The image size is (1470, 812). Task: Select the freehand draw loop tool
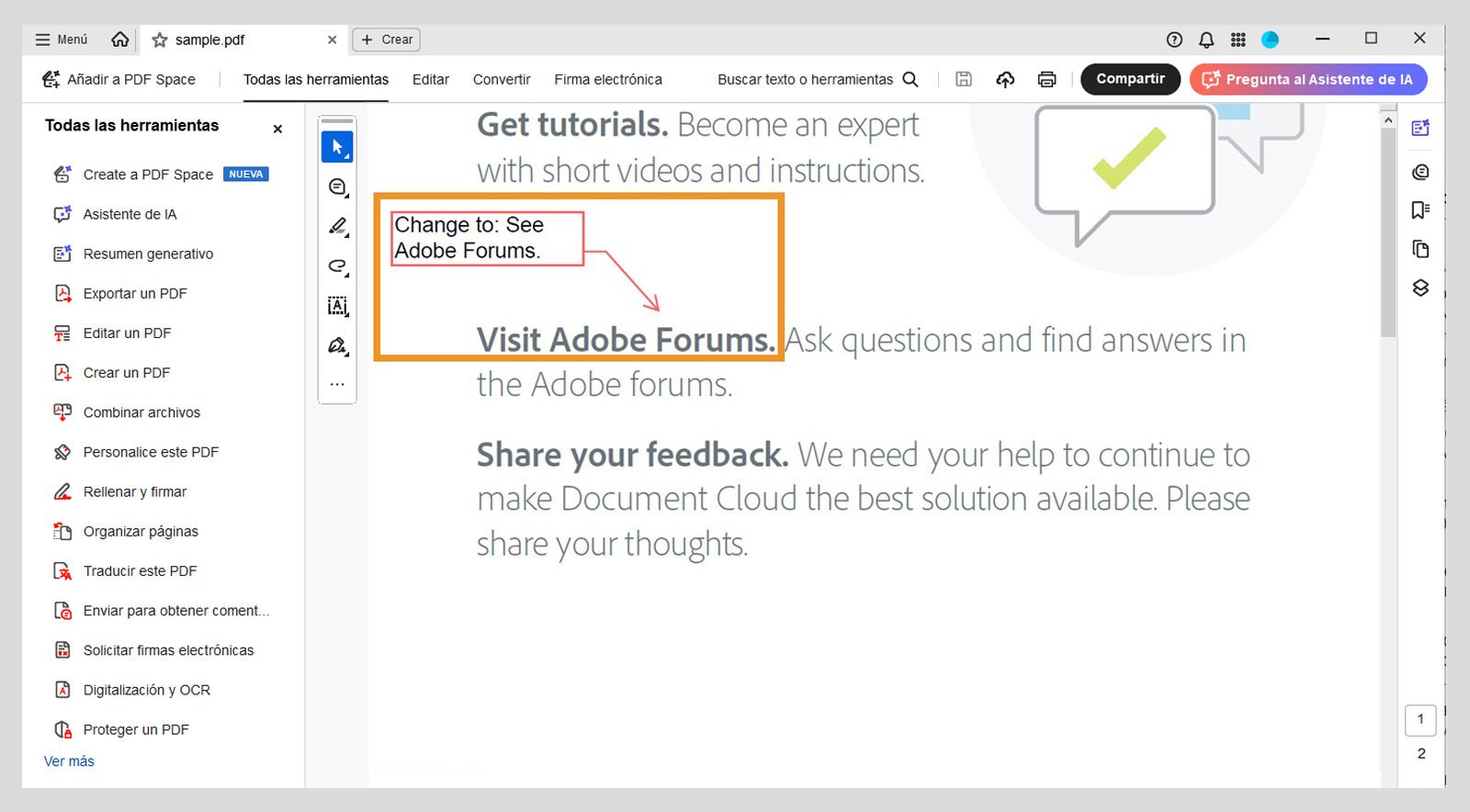pos(337,266)
